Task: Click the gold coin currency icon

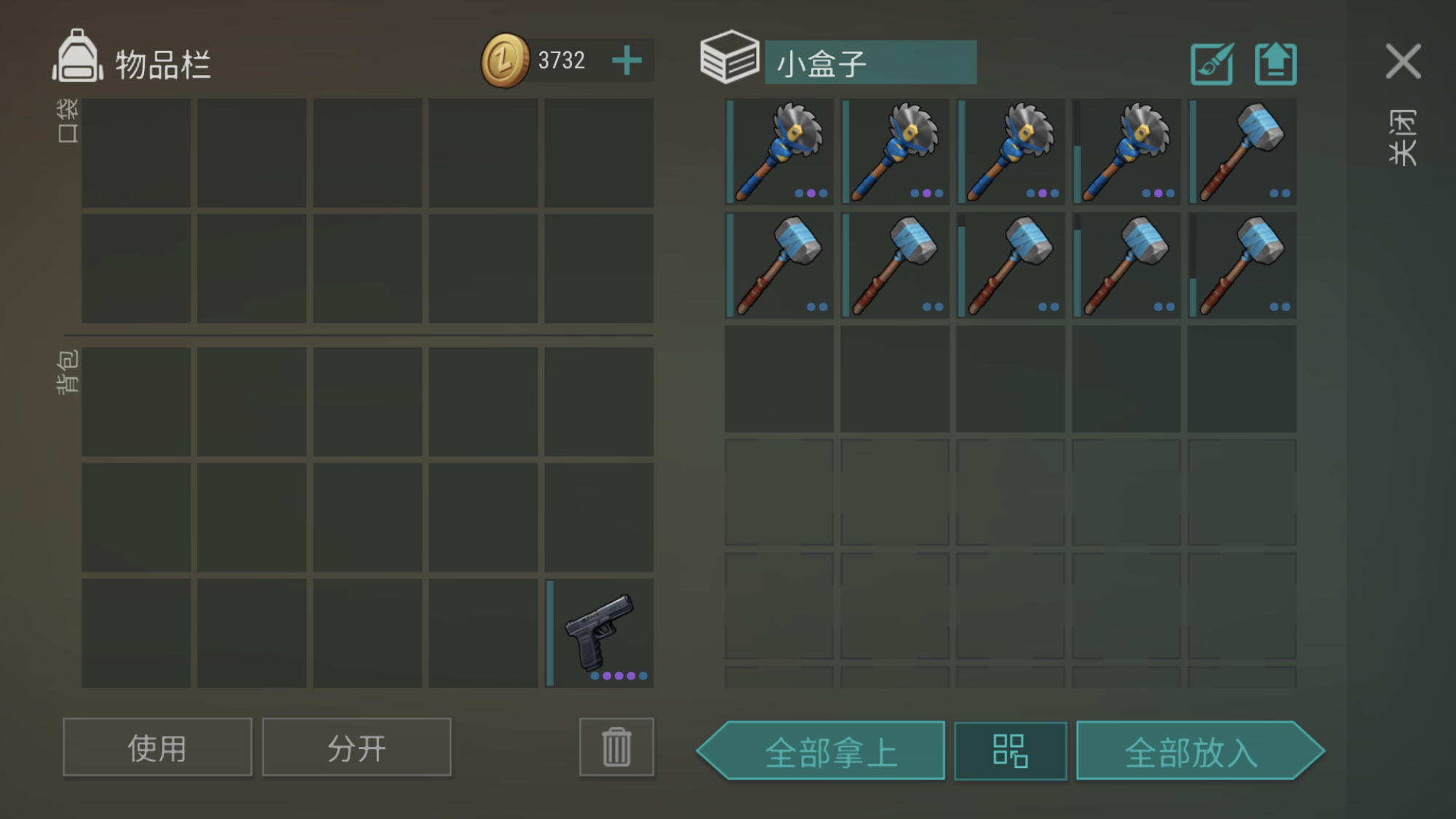Action: point(504,60)
